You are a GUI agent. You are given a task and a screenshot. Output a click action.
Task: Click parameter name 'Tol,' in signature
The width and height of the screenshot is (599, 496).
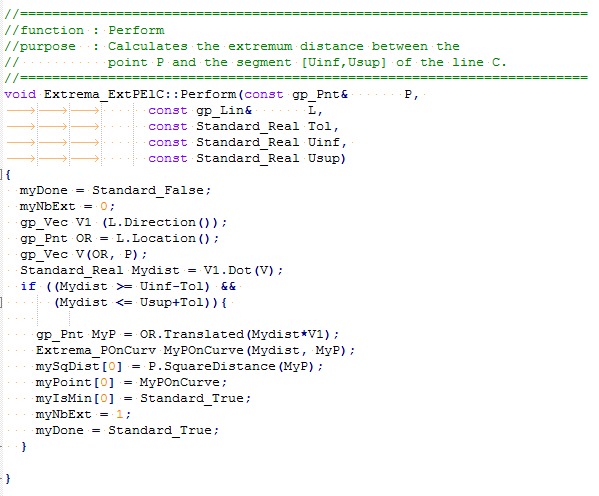point(323,126)
